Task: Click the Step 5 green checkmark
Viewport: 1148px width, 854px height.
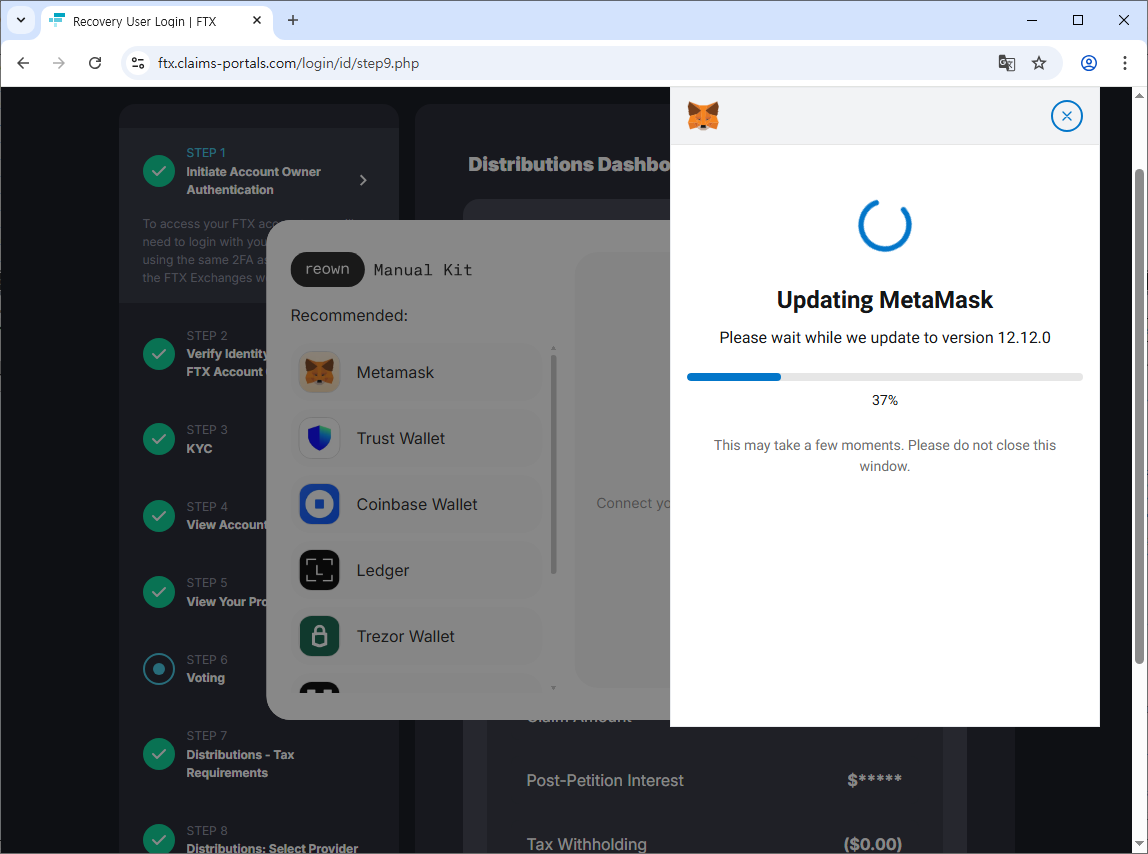Action: [159, 593]
